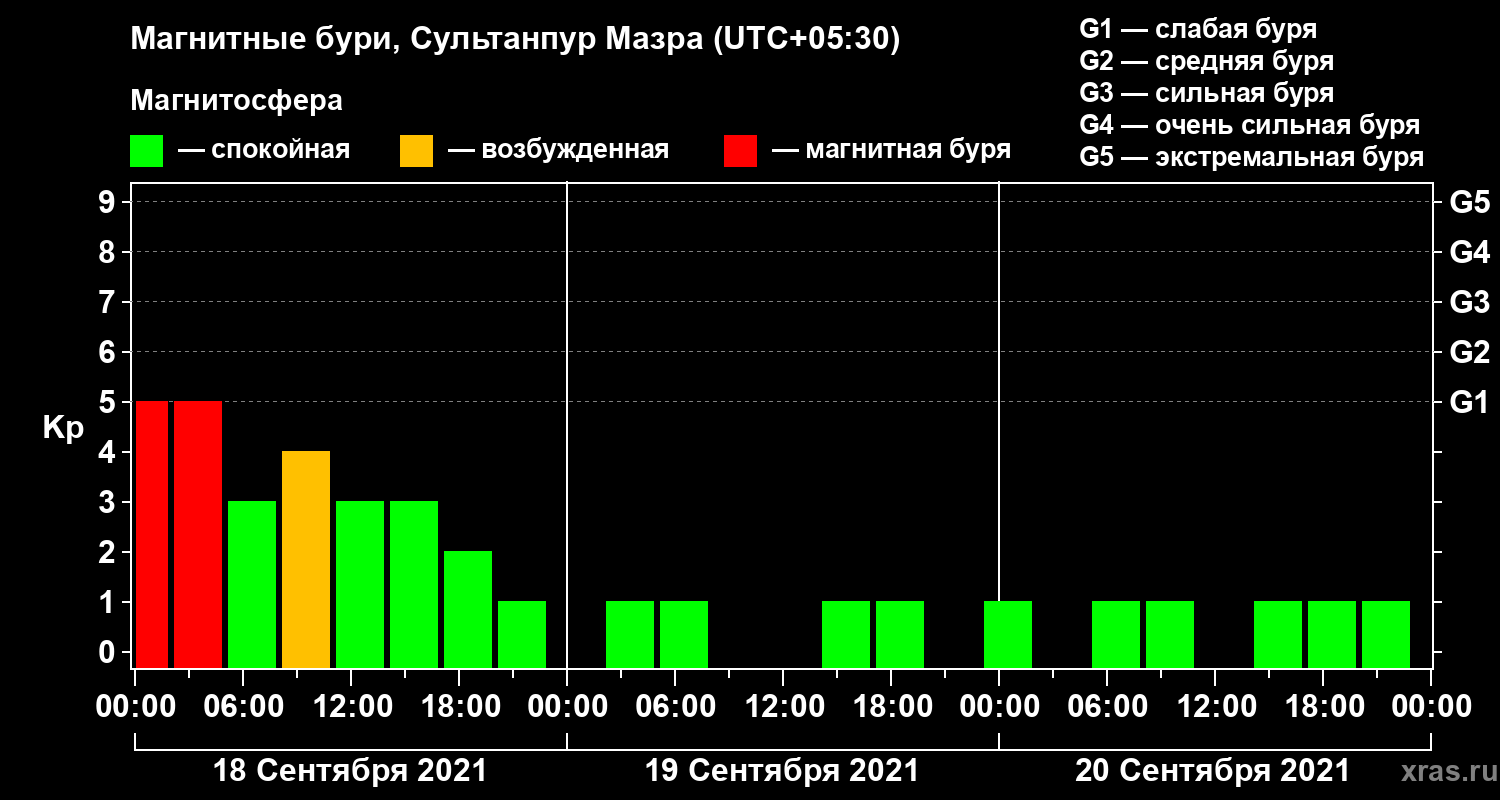Click 'G3 — сильная буря' legend line
The image size is (1500, 800).
[1206, 93]
